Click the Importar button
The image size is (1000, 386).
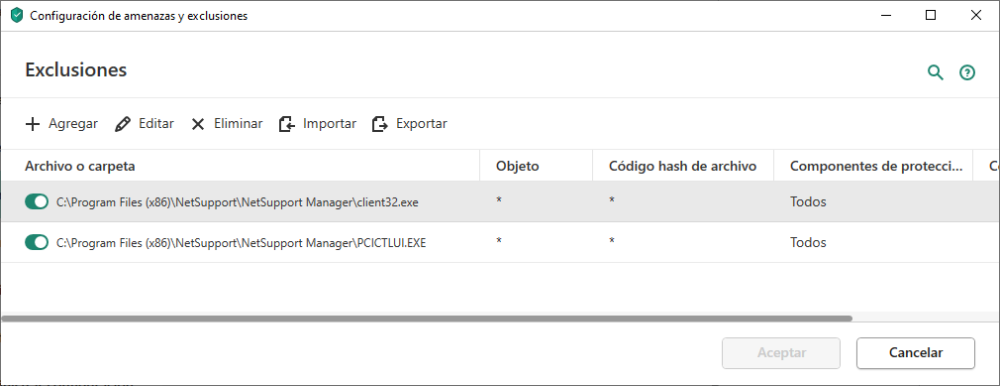click(318, 124)
